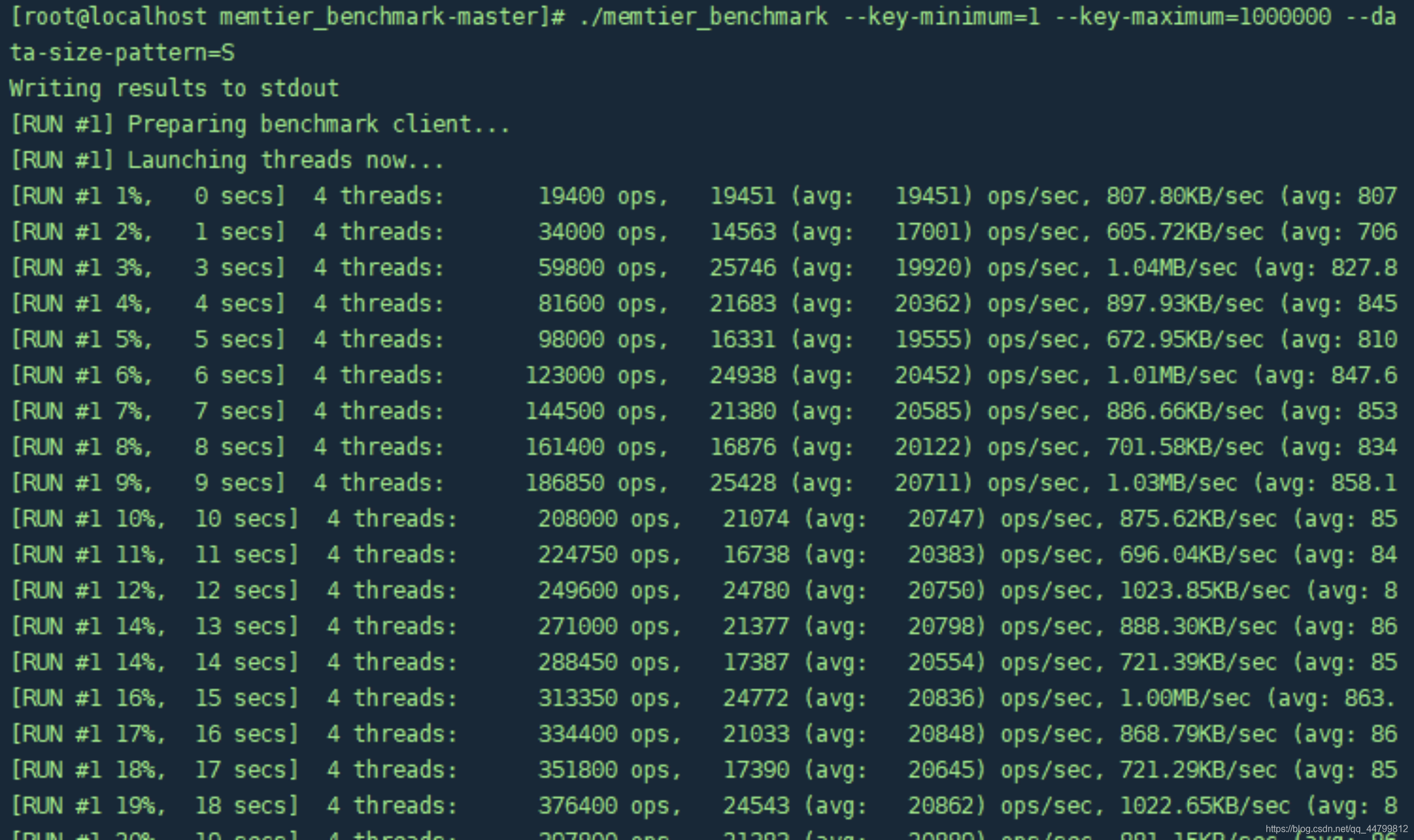Click the "[RUN #1 11%," progress label
This screenshot has height=840, width=1414.
[89, 555]
